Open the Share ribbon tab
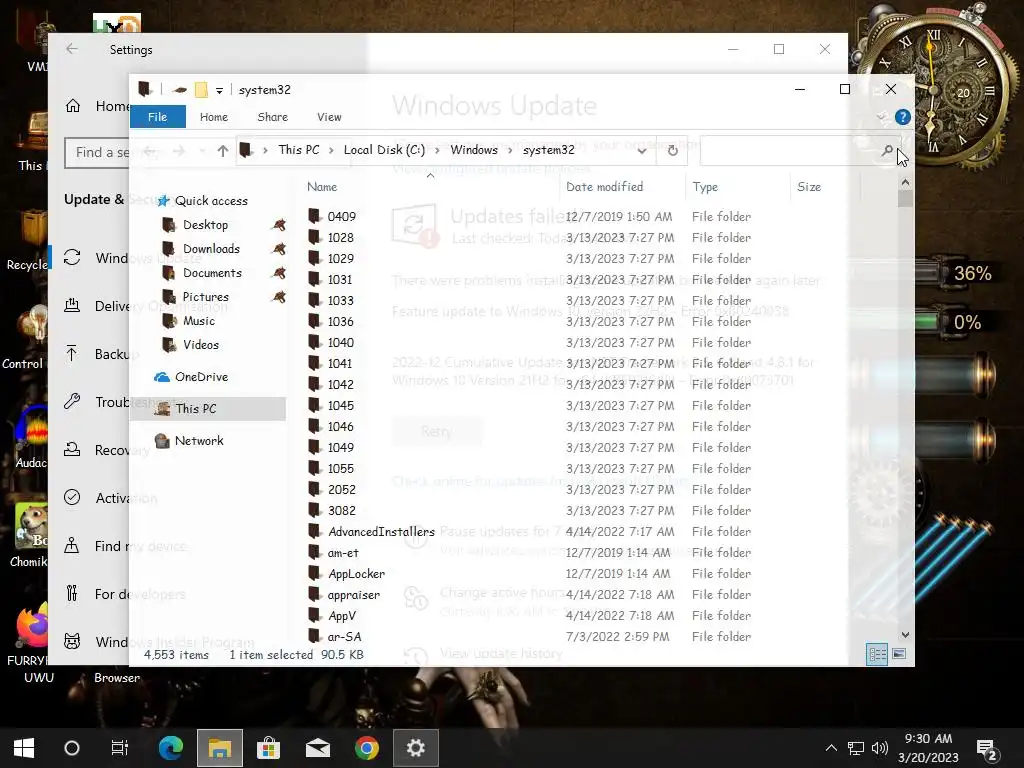Viewport: 1024px width, 768px height. [272, 117]
